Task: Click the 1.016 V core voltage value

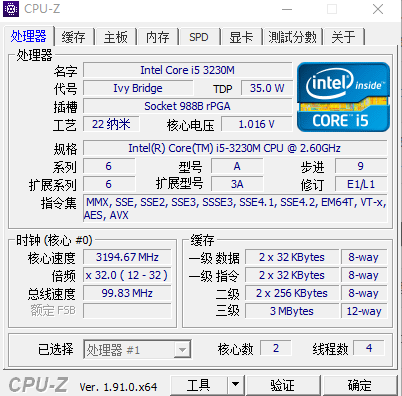Action: 257,124
